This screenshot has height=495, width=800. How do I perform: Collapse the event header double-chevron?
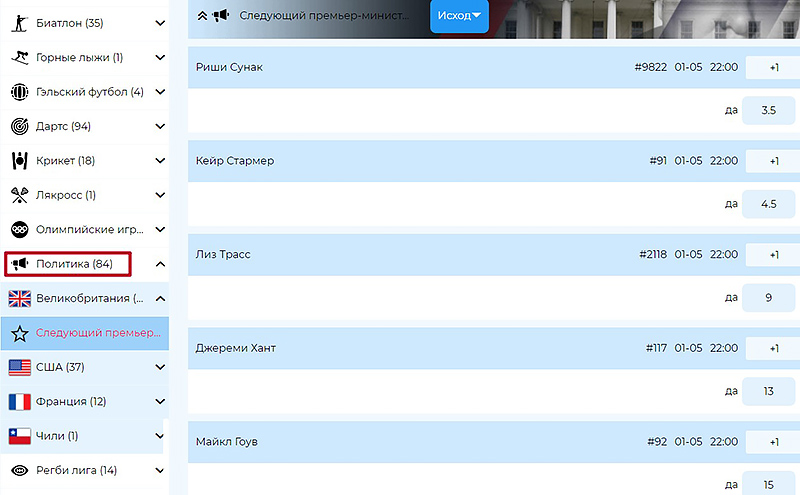click(202, 16)
